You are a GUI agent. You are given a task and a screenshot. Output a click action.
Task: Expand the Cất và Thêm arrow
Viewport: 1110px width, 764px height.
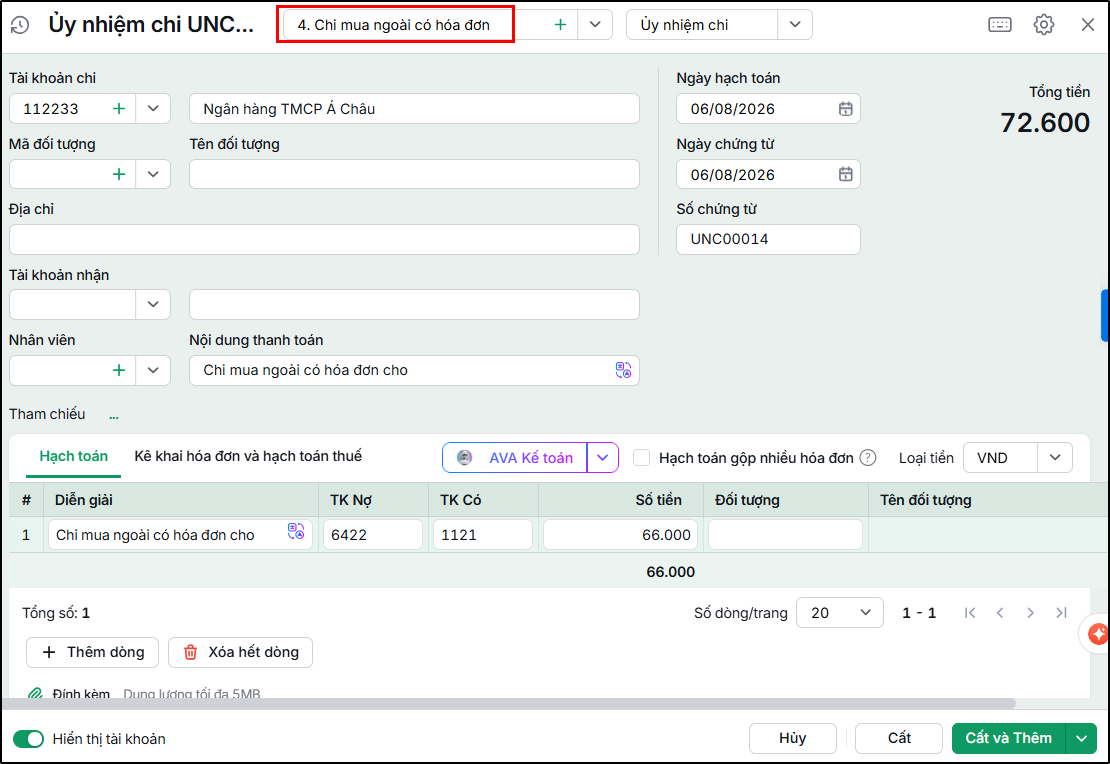(x=1082, y=739)
